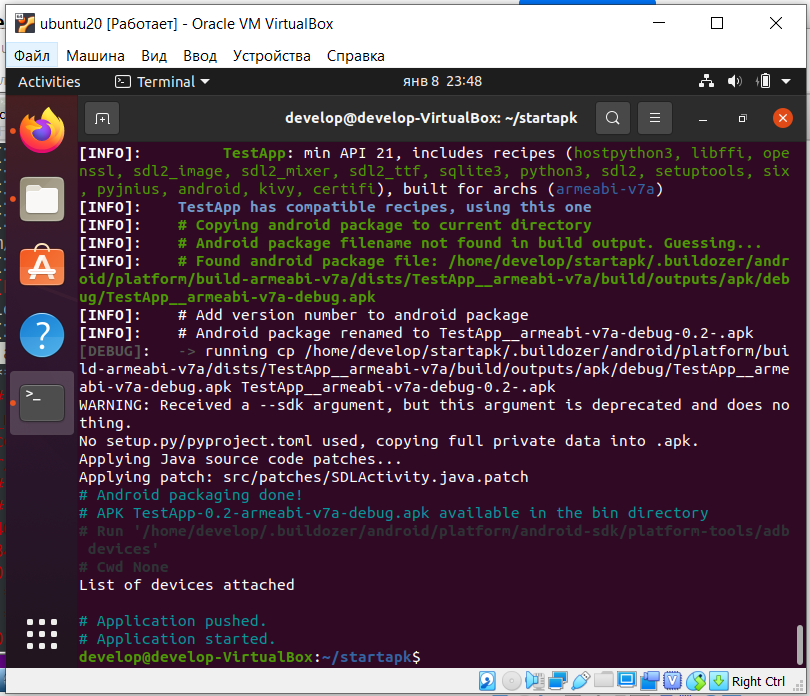Click the recording status icon
Image resolution: width=810 pixels, height=696 pixels.
tap(650, 681)
